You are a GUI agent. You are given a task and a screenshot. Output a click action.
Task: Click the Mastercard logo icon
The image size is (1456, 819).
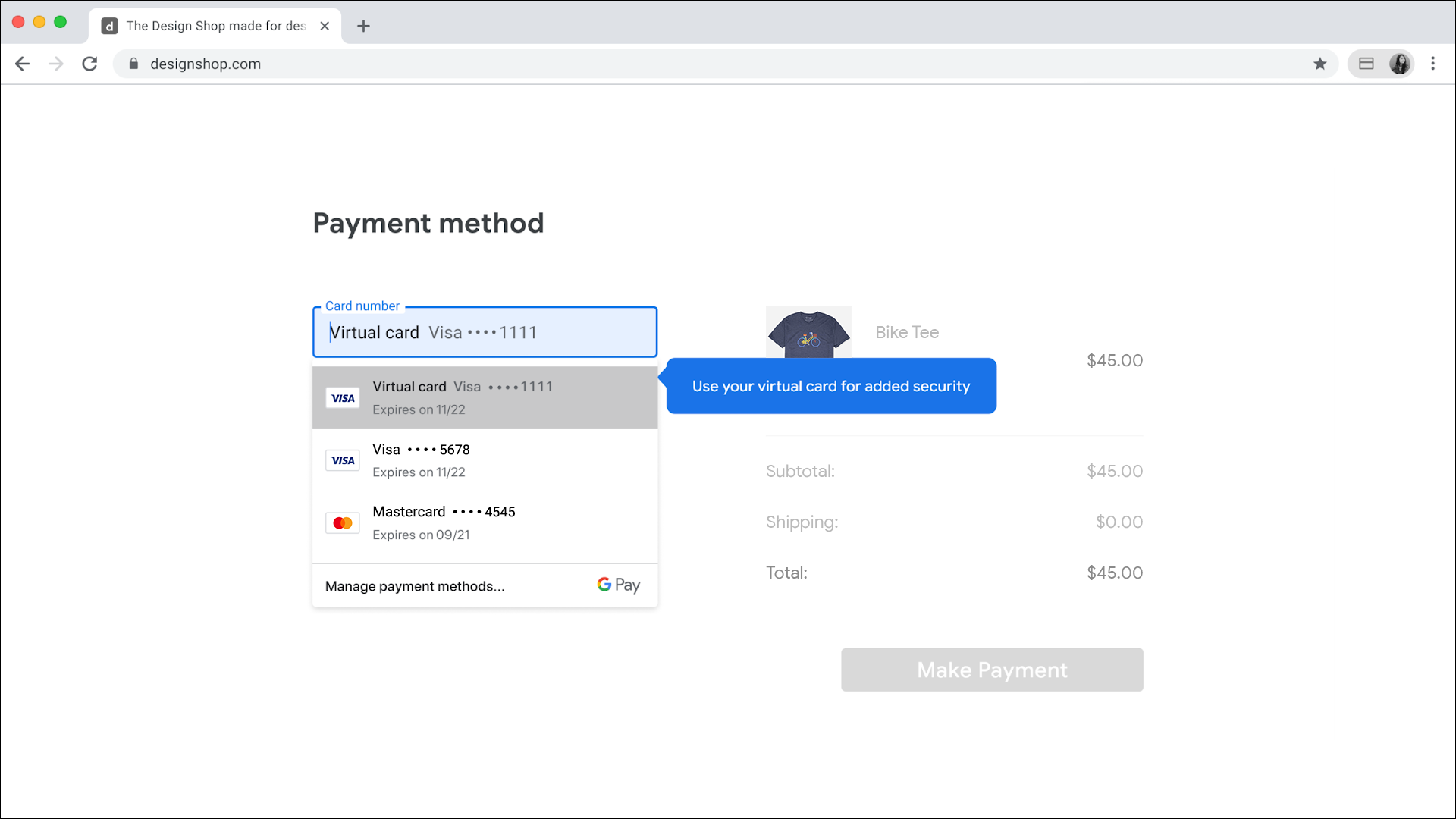(x=343, y=522)
